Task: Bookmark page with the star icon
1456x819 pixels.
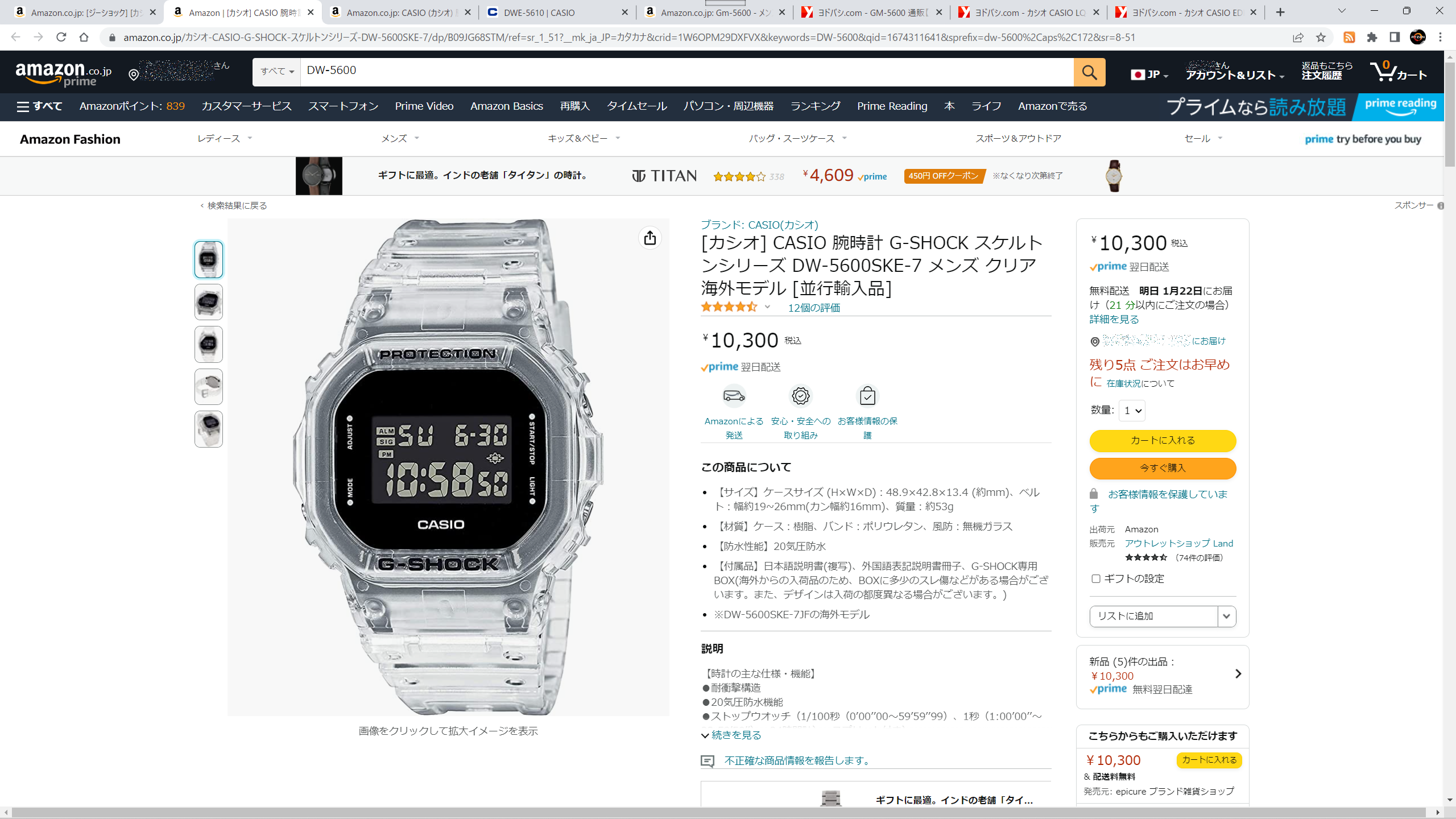Action: (1321, 38)
